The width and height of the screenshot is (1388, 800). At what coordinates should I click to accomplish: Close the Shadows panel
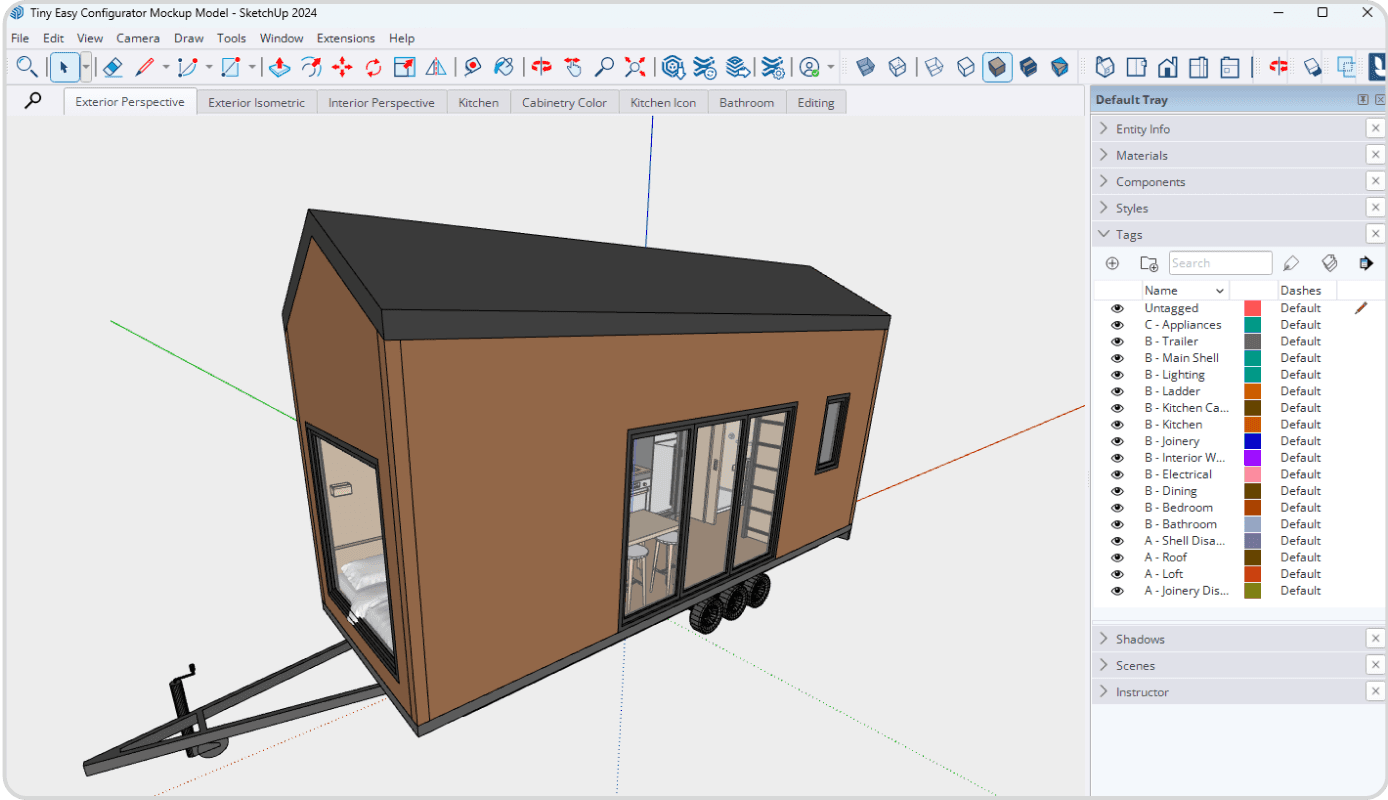[x=1375, y=638]
